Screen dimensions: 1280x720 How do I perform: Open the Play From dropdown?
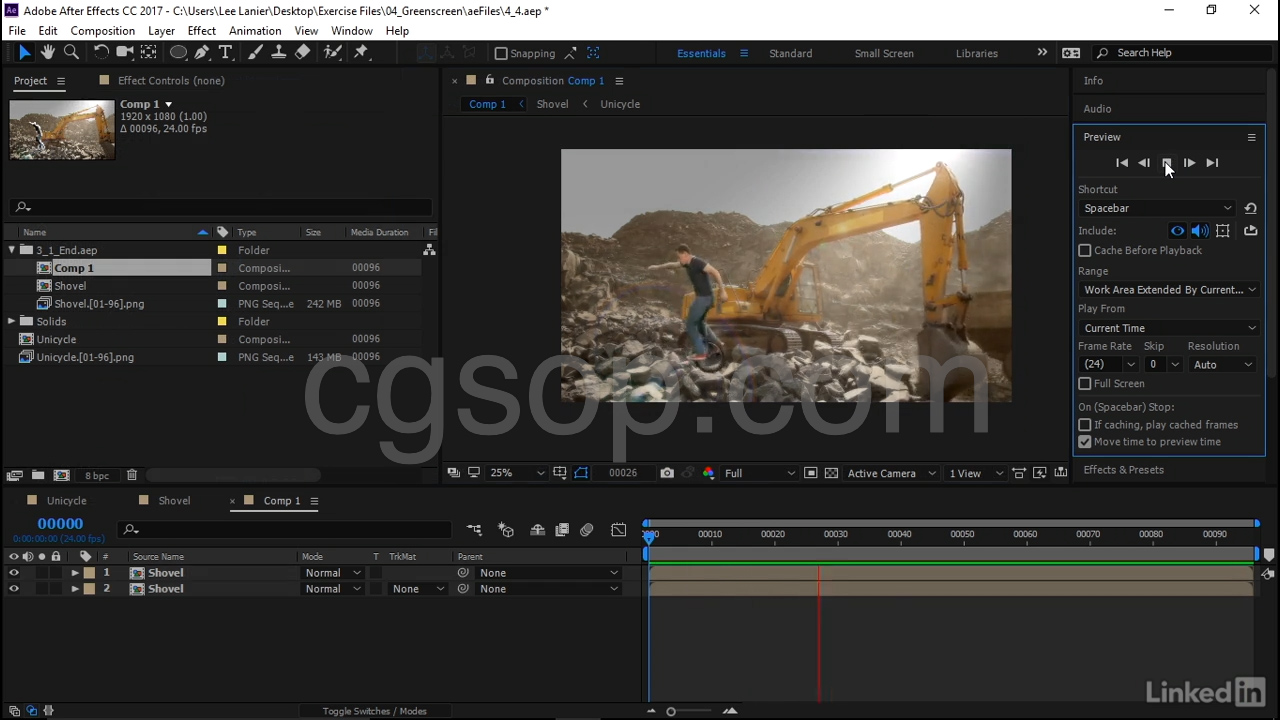[1168, 328]
